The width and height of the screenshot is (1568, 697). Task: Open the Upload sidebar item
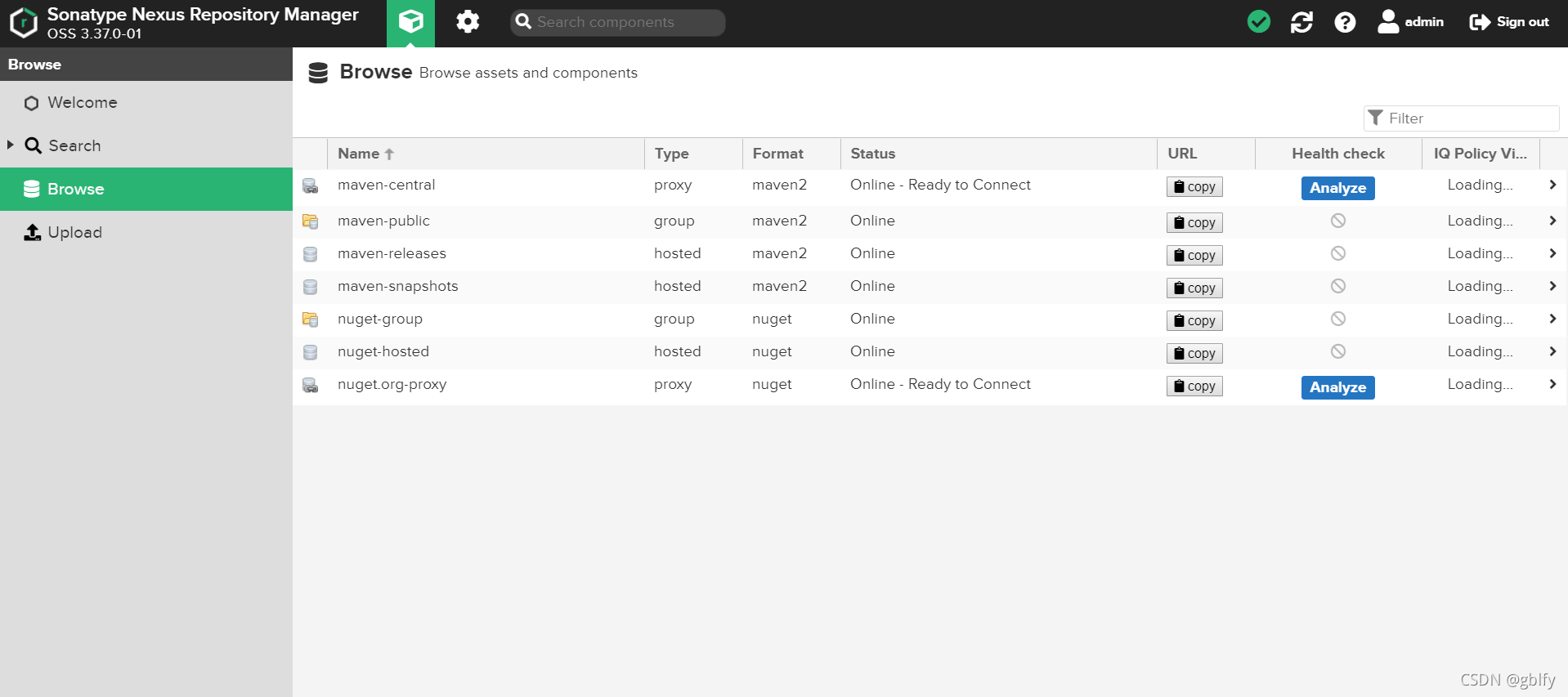[x=146, y=232]
